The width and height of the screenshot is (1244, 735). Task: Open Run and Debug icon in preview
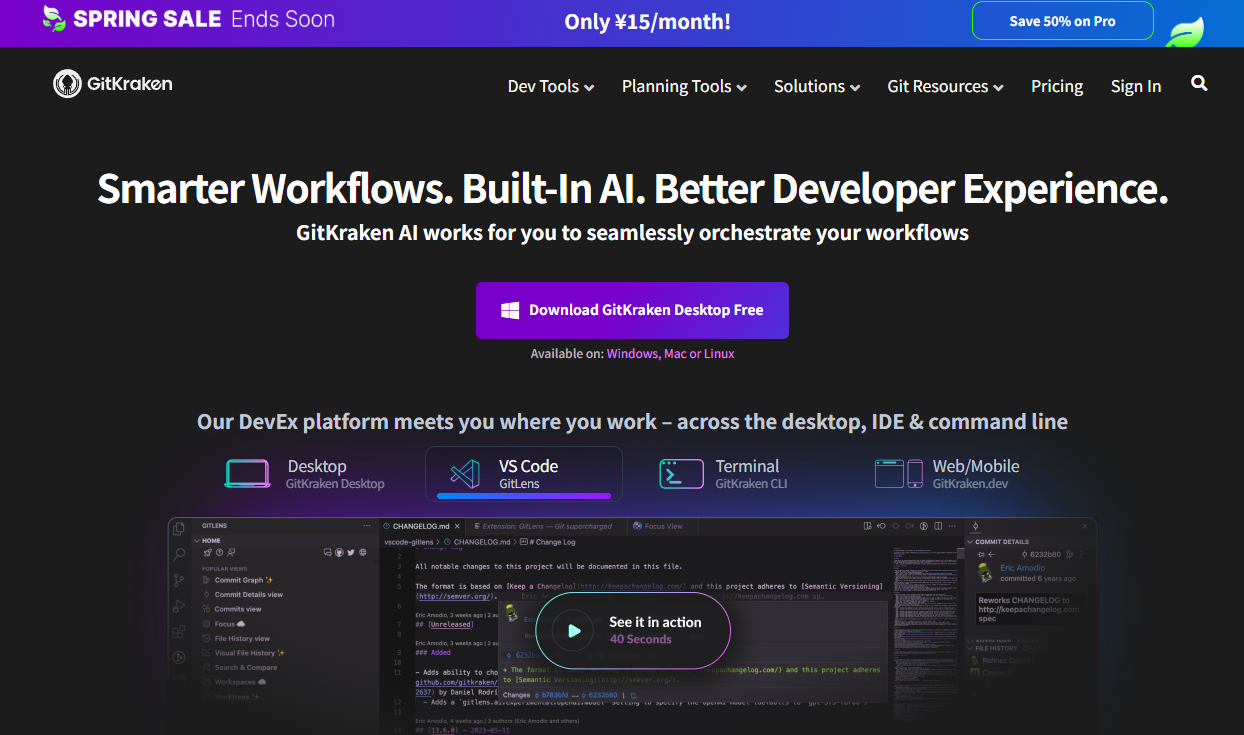[179, 606]
